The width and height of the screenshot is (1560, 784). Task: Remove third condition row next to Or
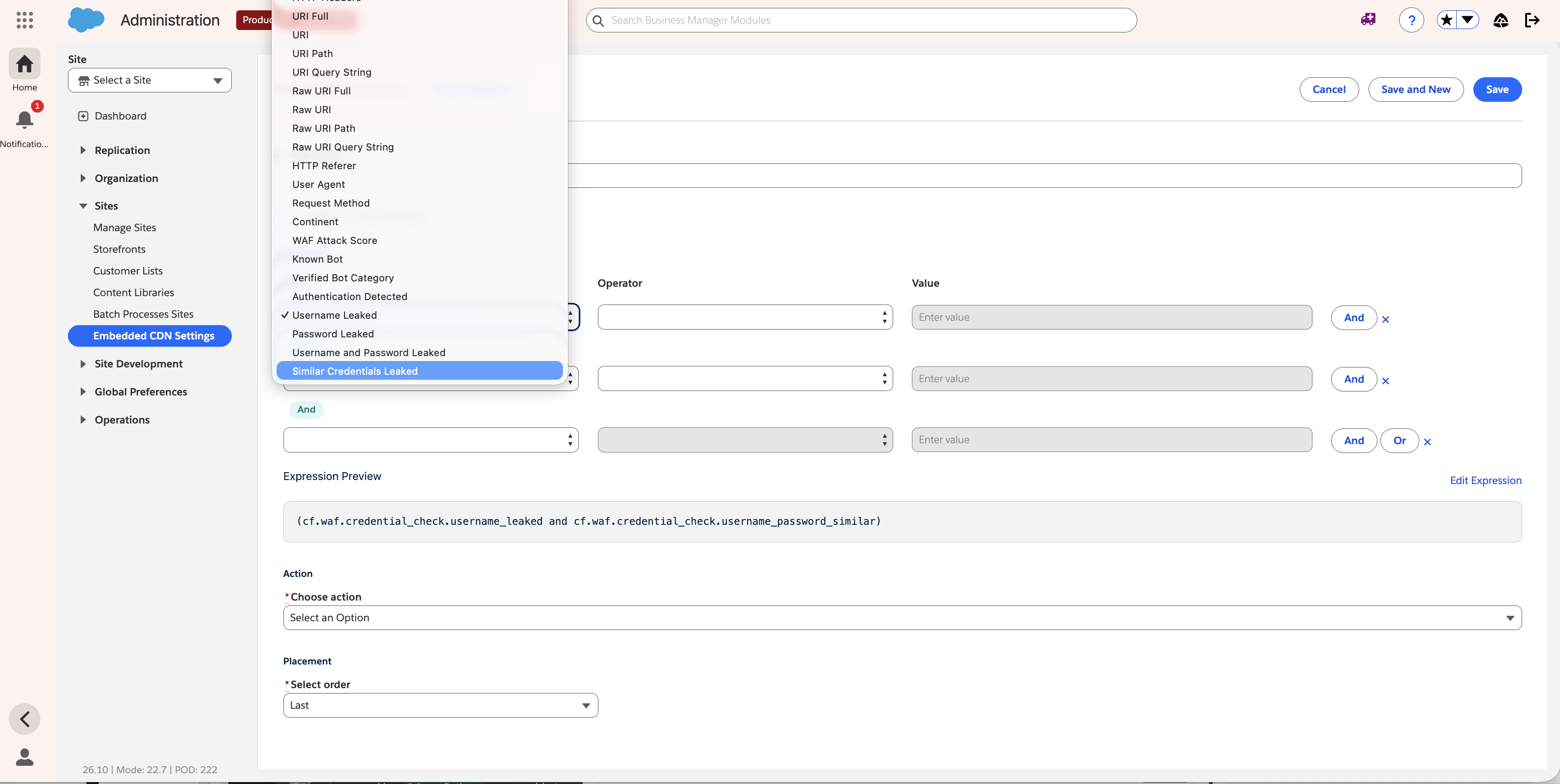(x=1428, y=442)
